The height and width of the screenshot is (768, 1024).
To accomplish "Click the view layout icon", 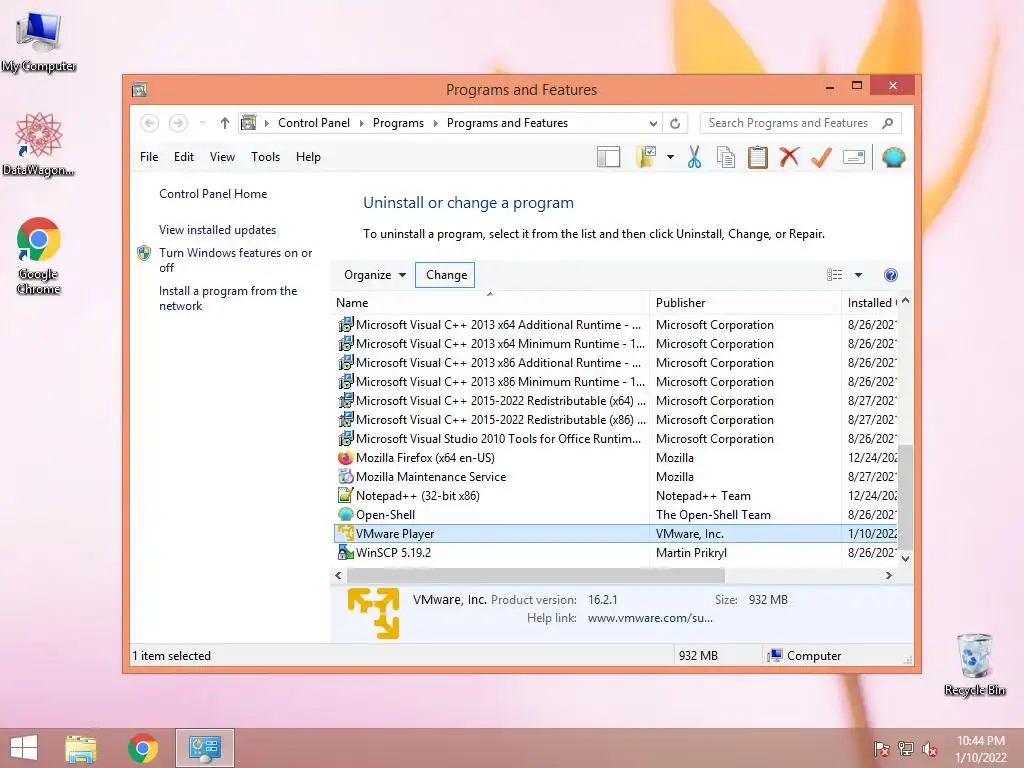I will coord(834,275).
